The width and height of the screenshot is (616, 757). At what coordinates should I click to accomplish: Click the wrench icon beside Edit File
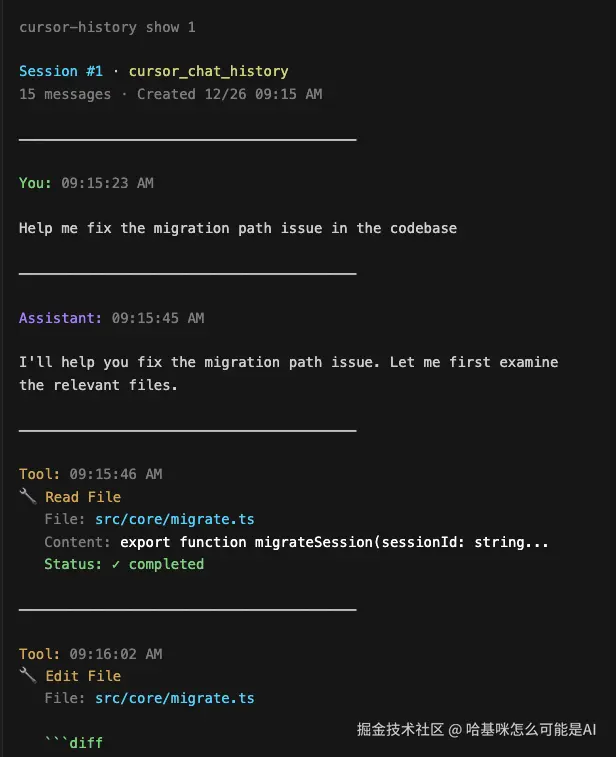(x=27, y=676)
